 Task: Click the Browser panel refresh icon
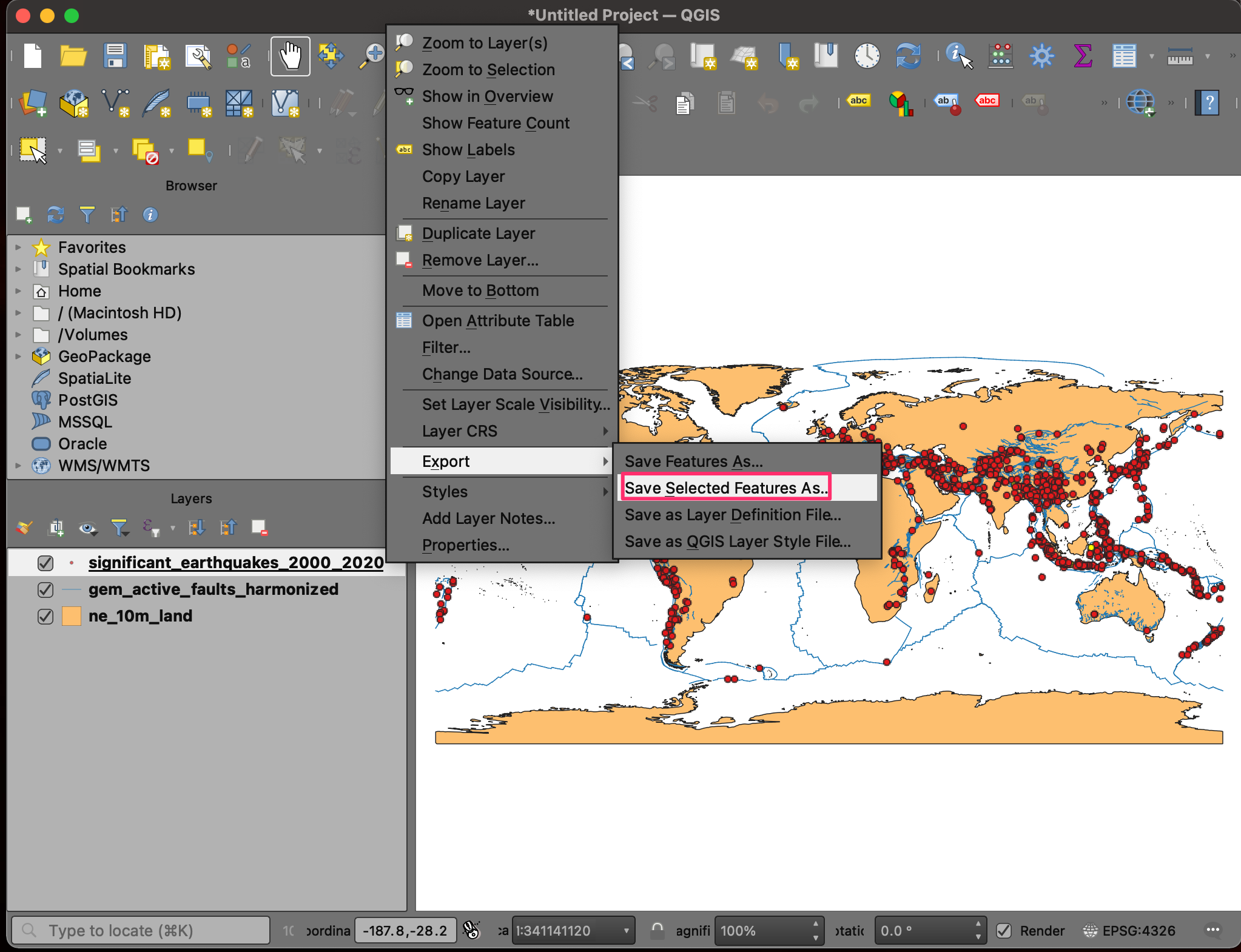pos(55,215)
